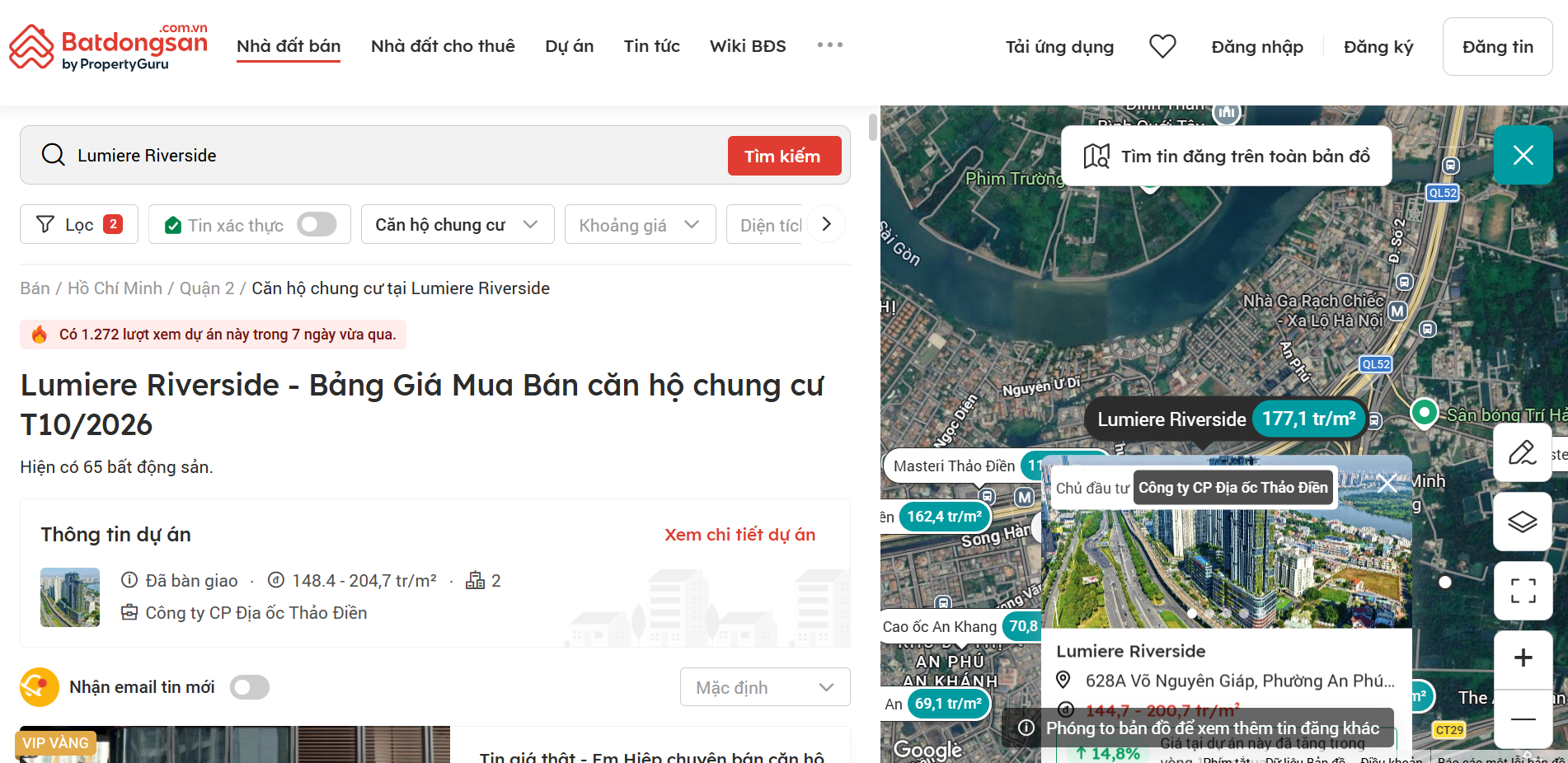Image resolution: width=1568 pixels, height=763 pixels.
Task: Toggle Nhận email tin mới switch
Action: pos(249,687)
